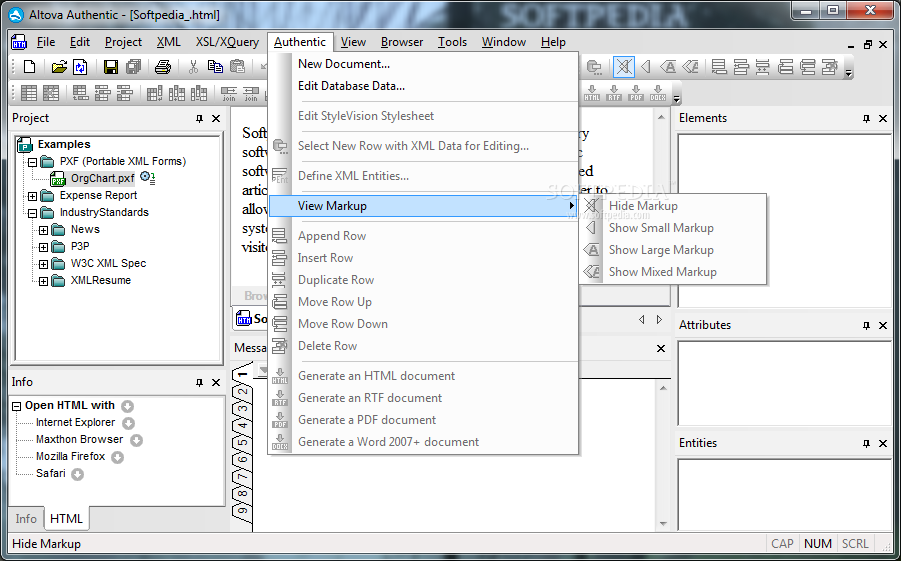Expand the News folder
This screenshot has height=561, width=901.
point(43,230)
